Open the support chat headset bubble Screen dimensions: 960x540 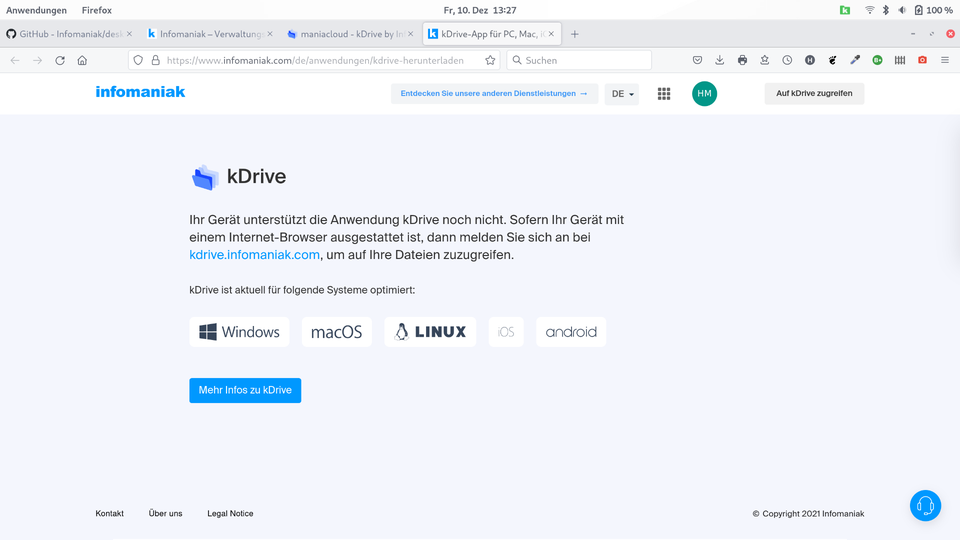point(925,505)
